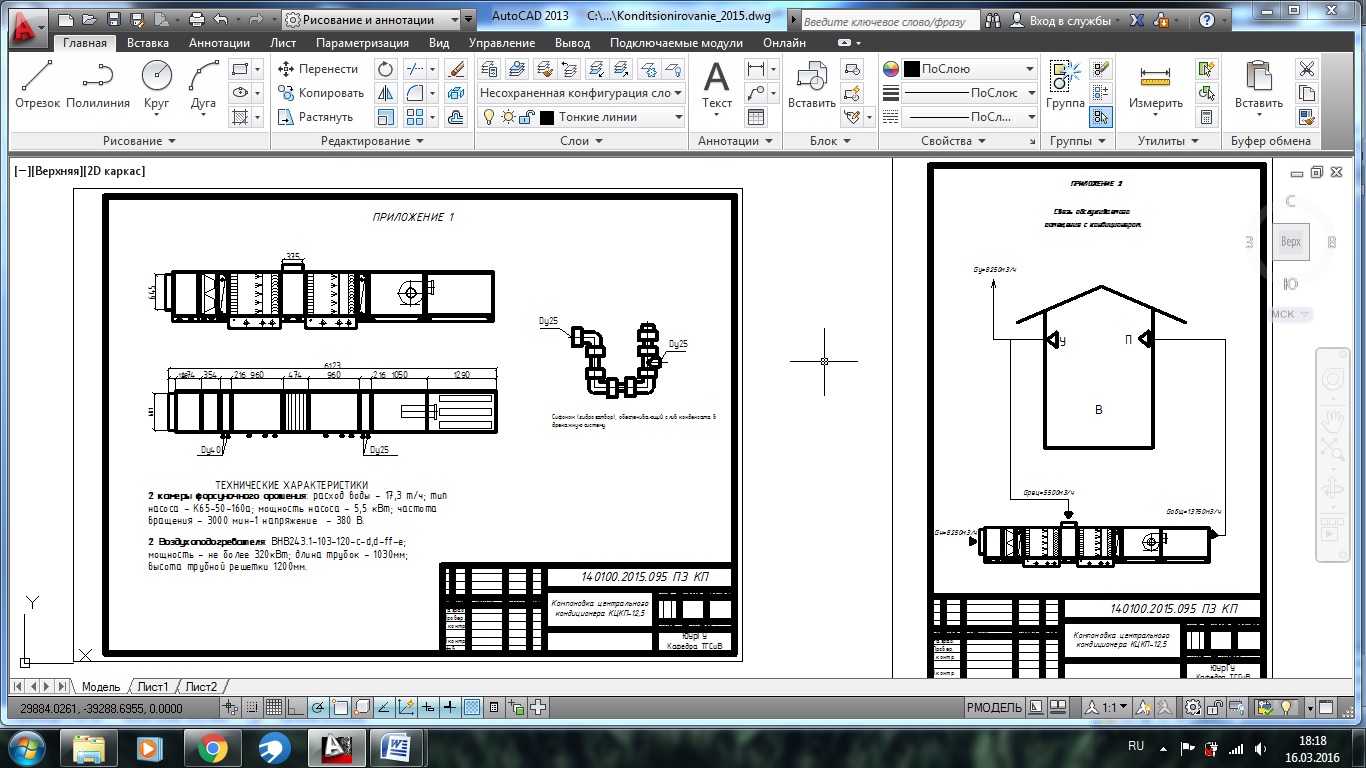Toggle polar tracking in status bar
The height and width of the screenshot is (768, 1366).
[x=318, y=707]
